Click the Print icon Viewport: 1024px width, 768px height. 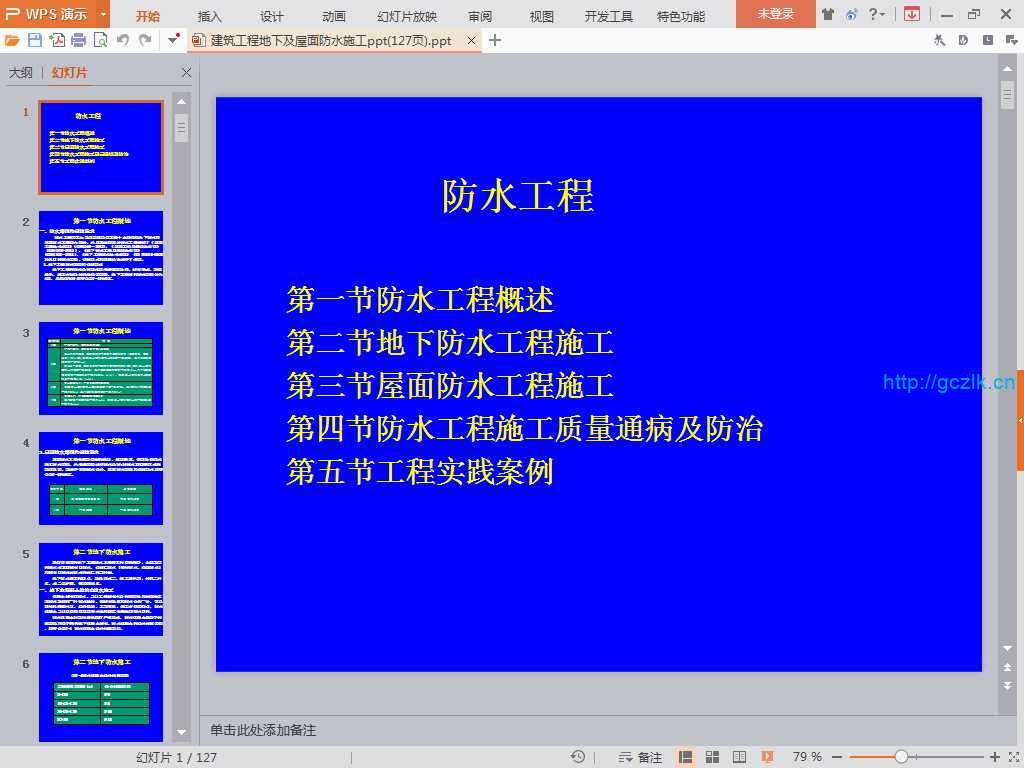pyautogui.click(x=79, y=40)
